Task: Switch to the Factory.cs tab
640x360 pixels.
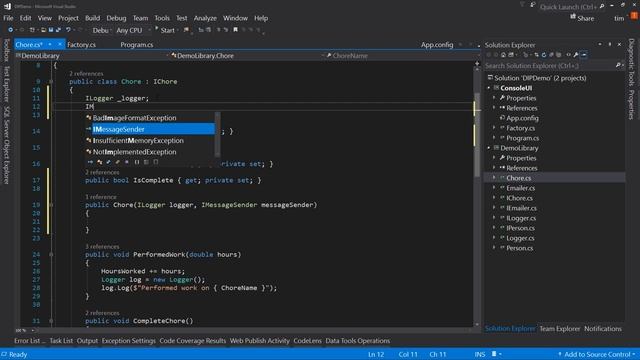Action: click(81, 44)
